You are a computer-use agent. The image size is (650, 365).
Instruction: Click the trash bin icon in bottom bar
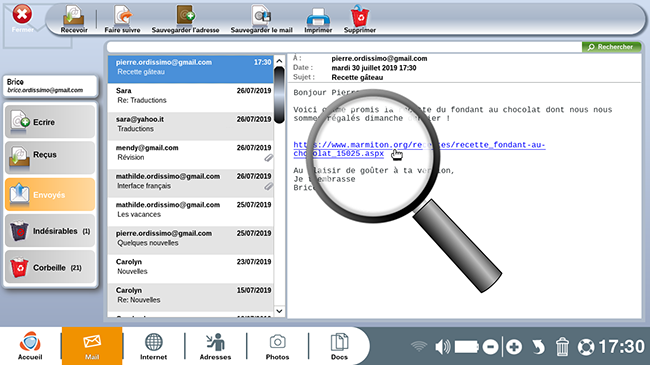click(562, 347)
